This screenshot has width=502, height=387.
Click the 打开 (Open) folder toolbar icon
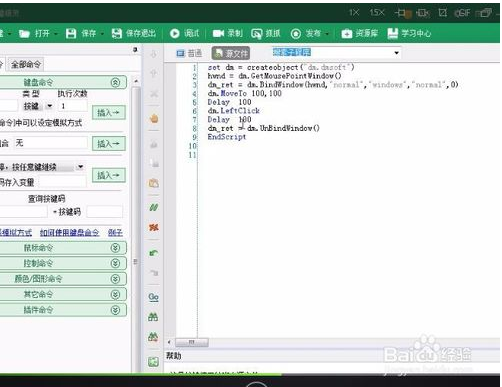point(24,34)
